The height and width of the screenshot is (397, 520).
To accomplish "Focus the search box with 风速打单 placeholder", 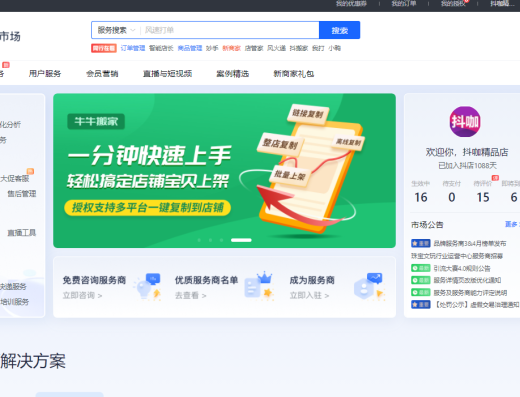I will pos(229,30).
